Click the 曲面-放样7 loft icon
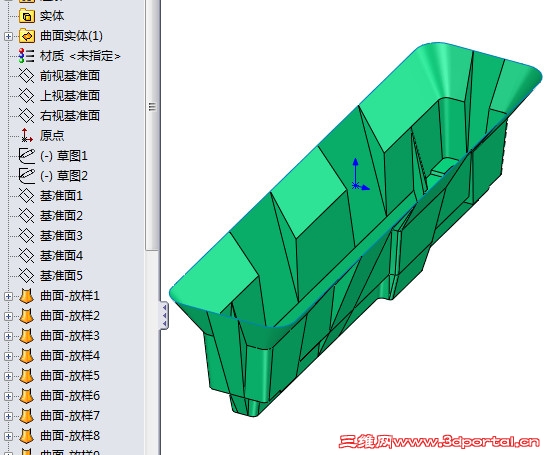The image size is (559, 455). tap(27, 416)
